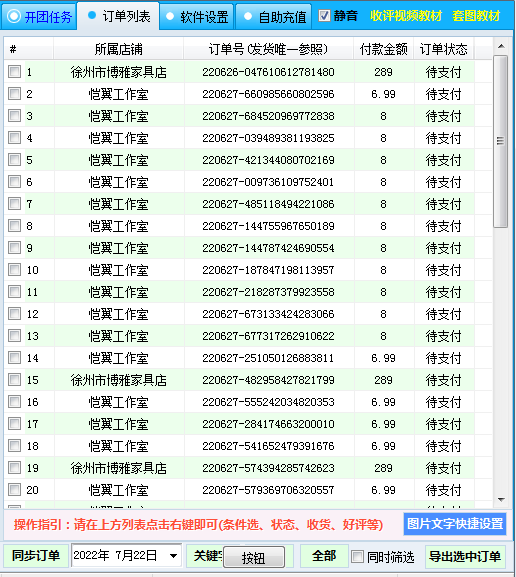Switch to the 软件设置 tab
Screen dimensions: 516x577
[x=197, y=17]
